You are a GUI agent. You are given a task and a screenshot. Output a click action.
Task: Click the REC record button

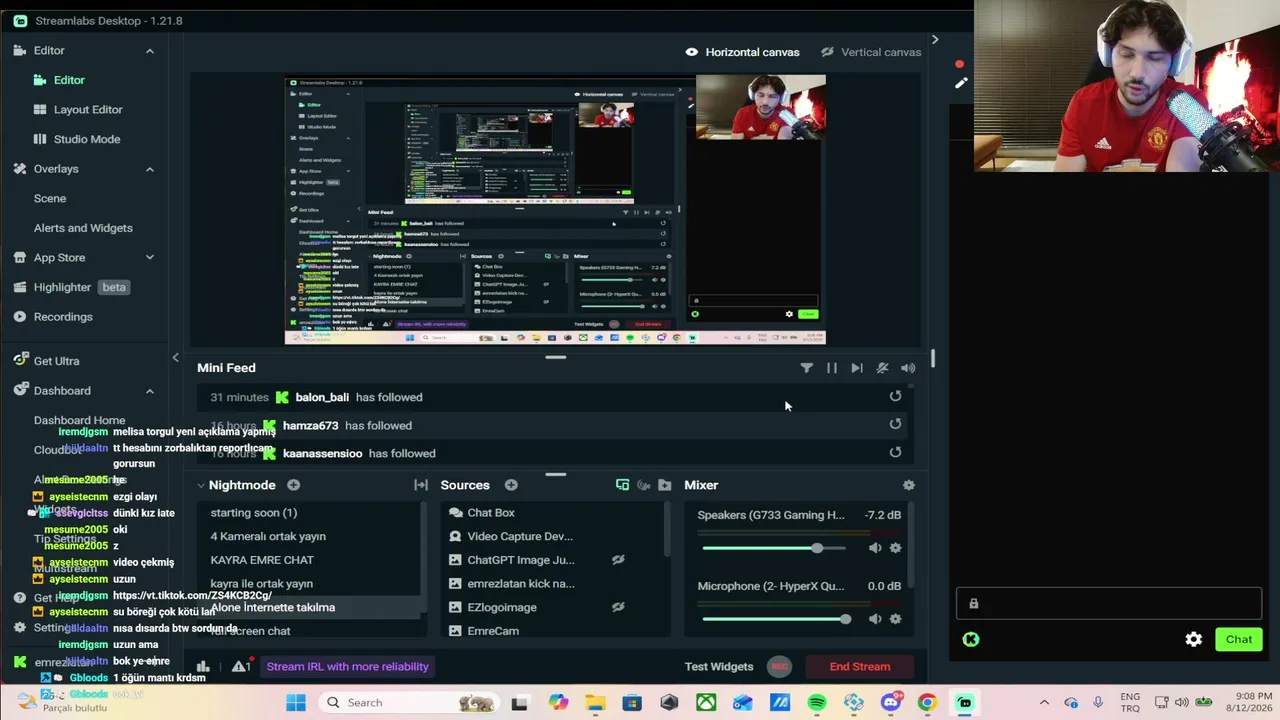click(x=779, y=667)
